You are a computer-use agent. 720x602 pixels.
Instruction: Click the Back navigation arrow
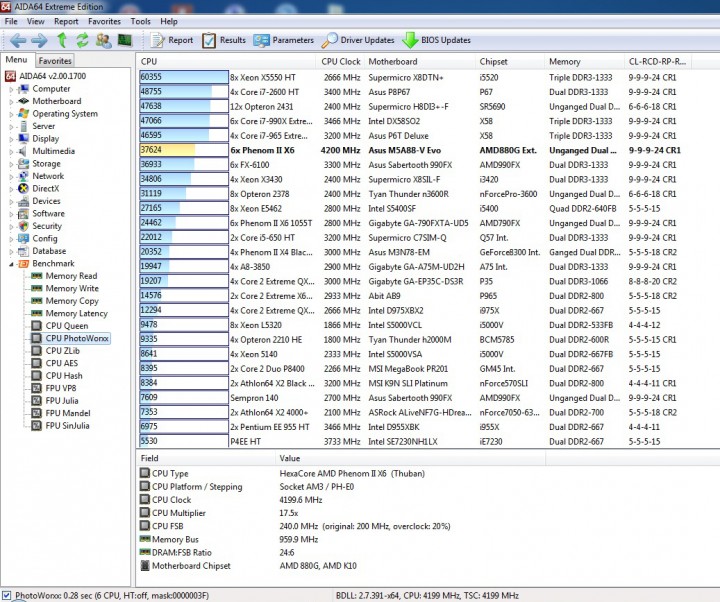(18, 40)
